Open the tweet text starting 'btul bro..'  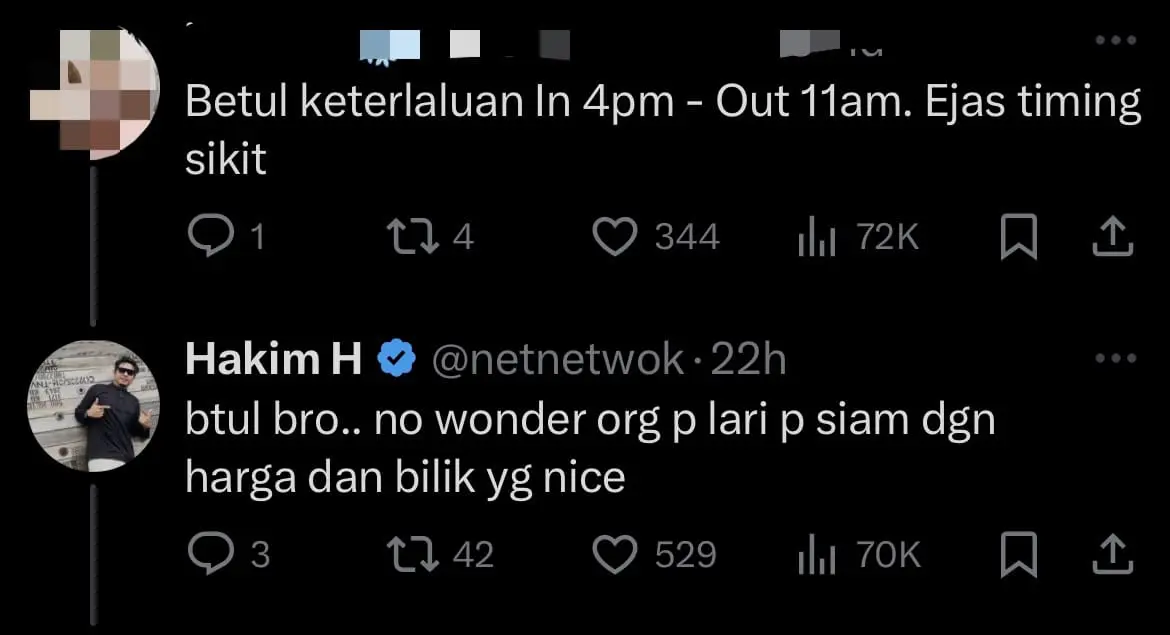click(x=590, y=448)
